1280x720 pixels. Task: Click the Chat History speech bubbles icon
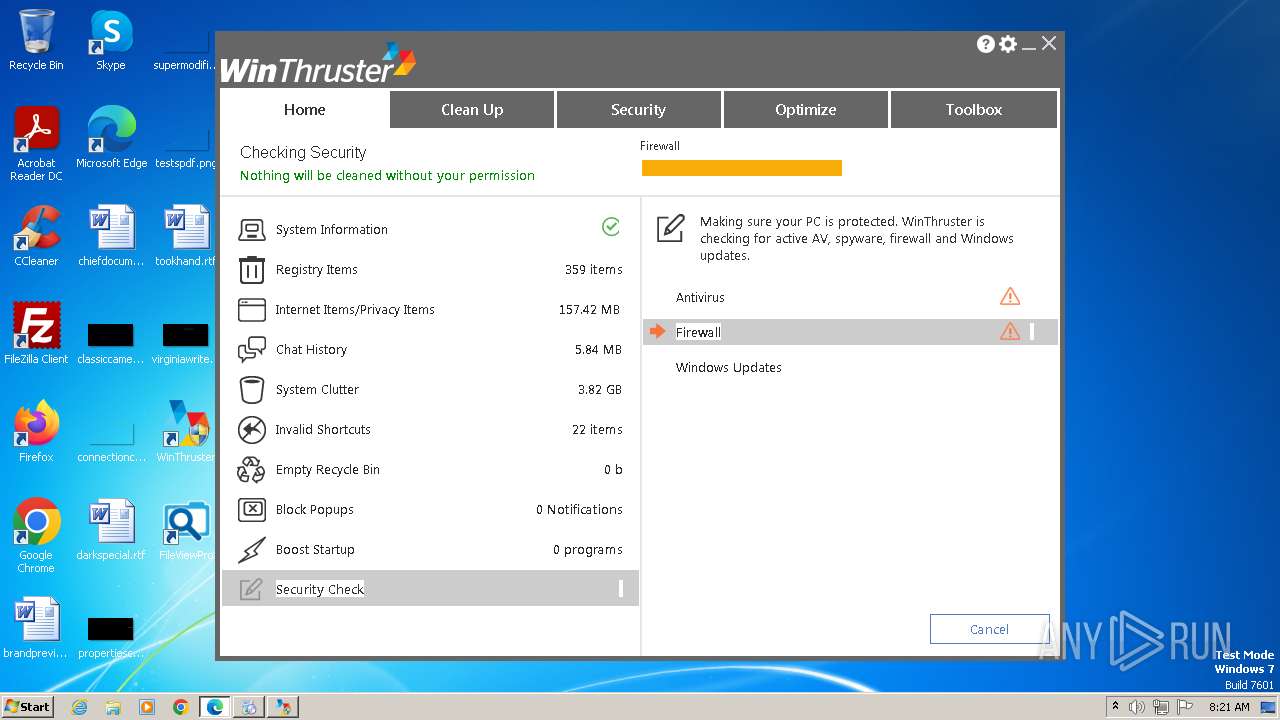coord(251,350)
